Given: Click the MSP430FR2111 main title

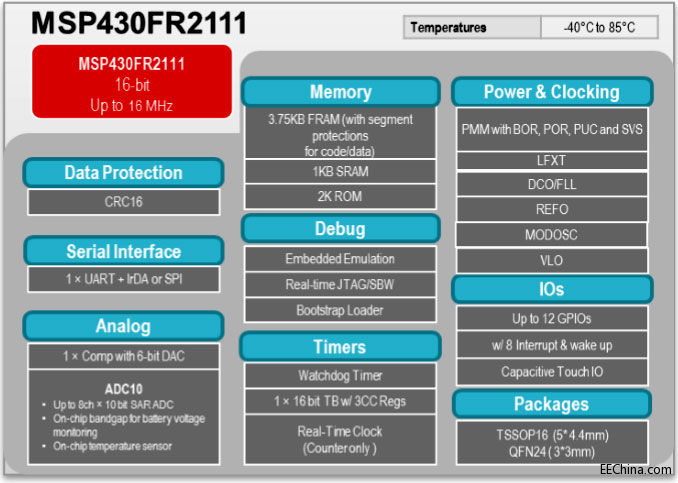Looking at the screenshot, I should [139, 23].
